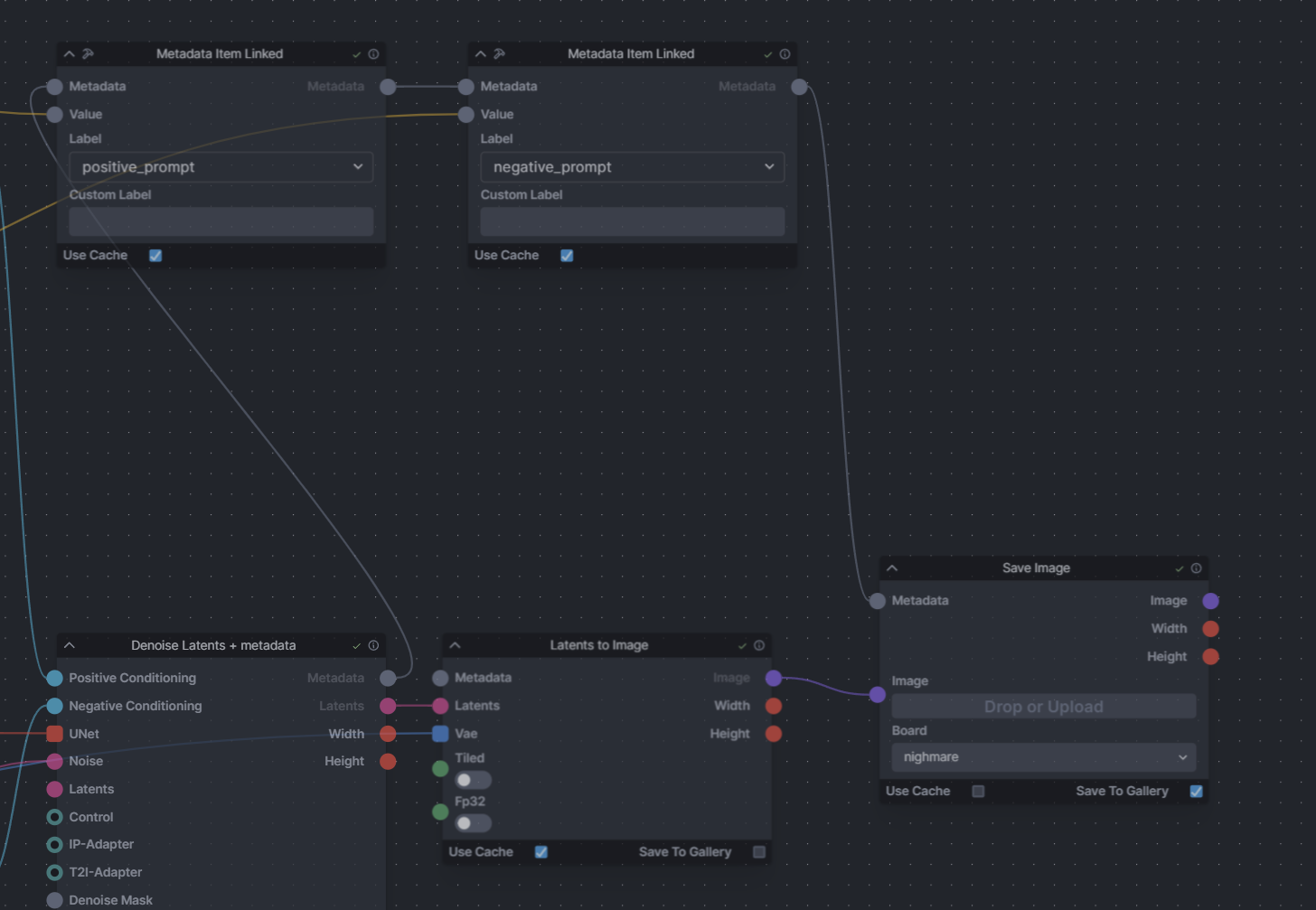This screenshot has width=1316, height=910.
Task: Click the checkmark status icon on the Save Image node
Action: [1179, 568]
